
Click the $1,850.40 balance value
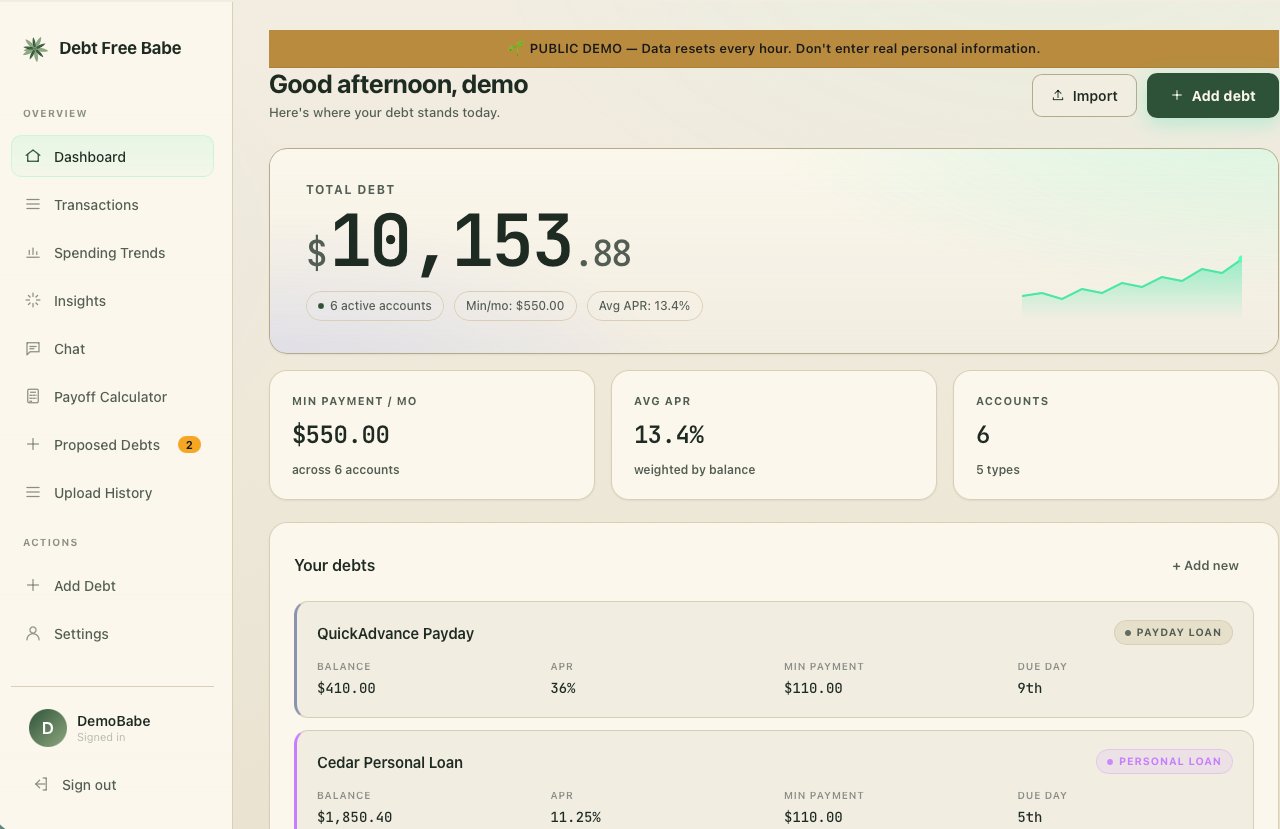click(x=355, y=817)
